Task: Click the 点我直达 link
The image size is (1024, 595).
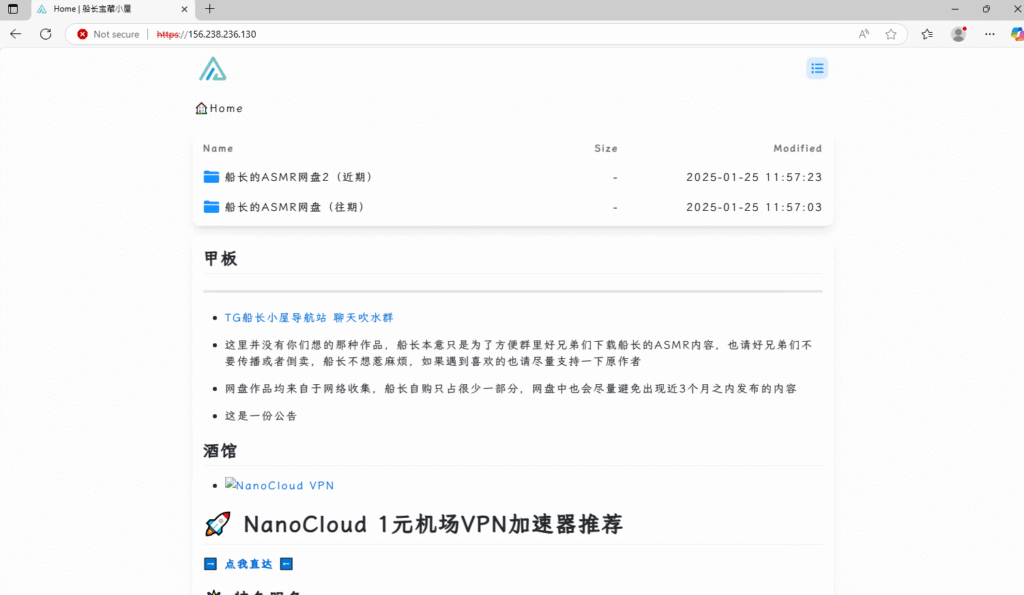Action: tap(248, 564)
